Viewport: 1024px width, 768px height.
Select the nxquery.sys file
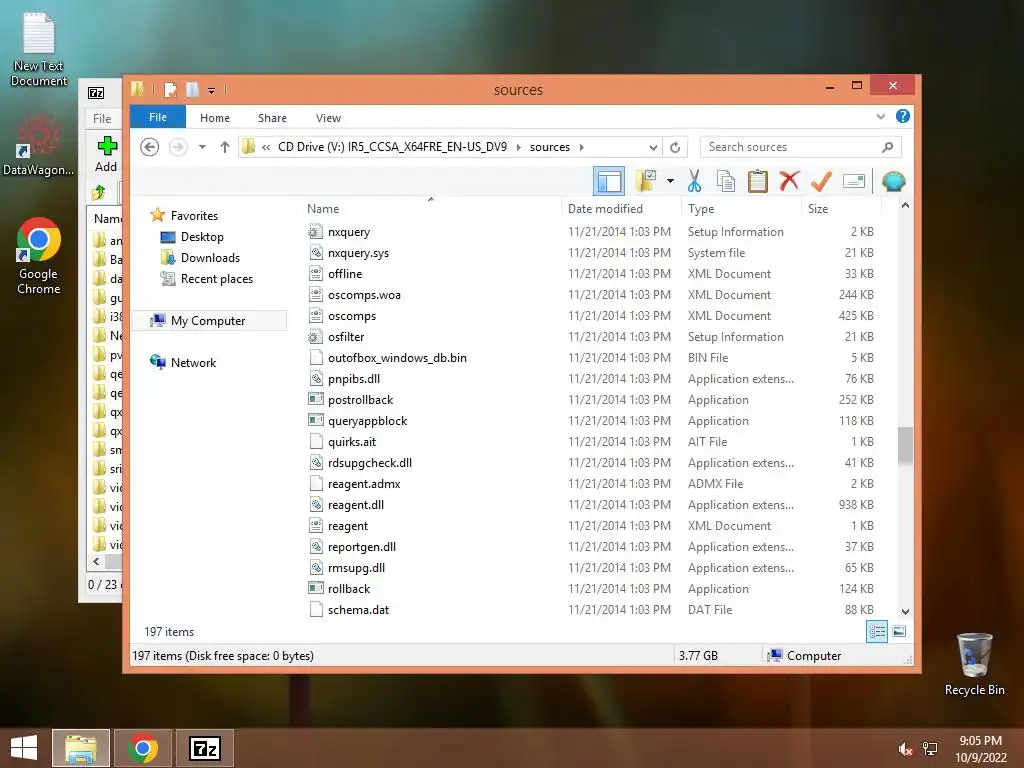(x=358, y=253)
